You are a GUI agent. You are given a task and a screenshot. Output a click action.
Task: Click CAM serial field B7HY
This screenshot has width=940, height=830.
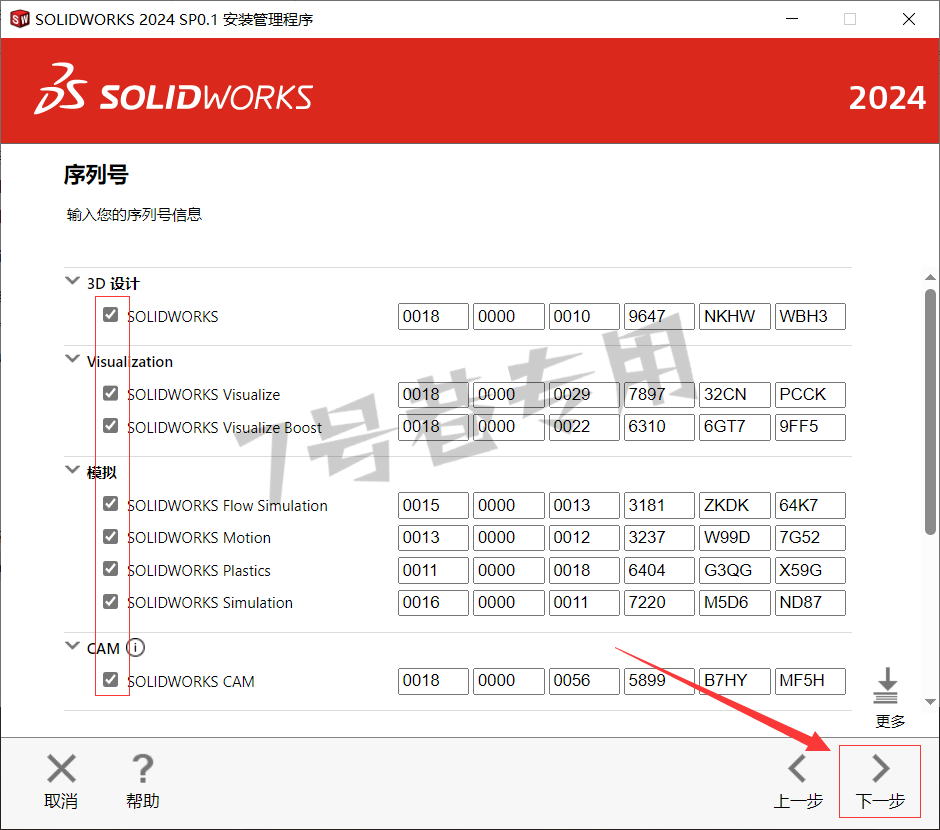coord(734,681)
